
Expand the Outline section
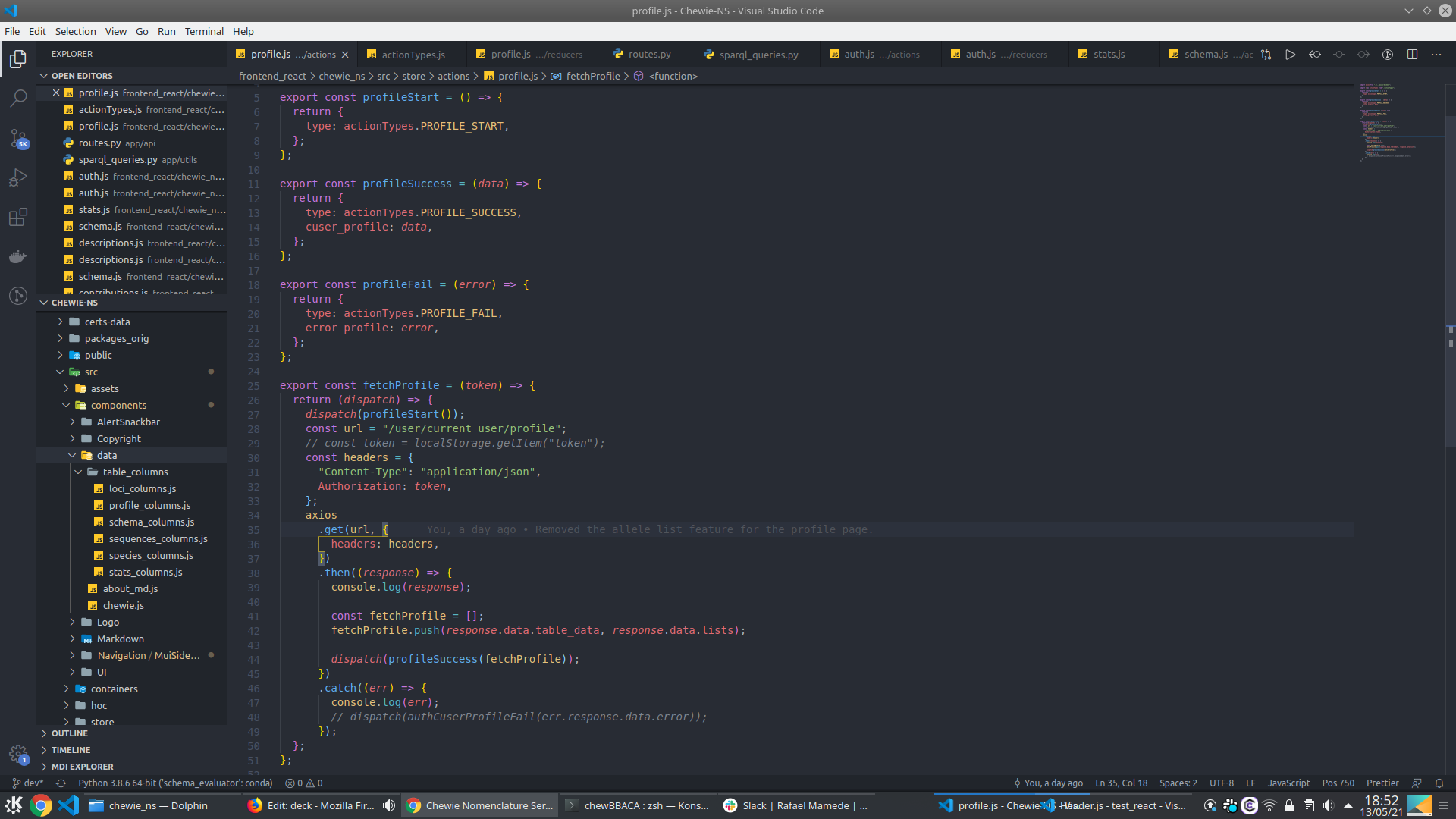(70, 733)
